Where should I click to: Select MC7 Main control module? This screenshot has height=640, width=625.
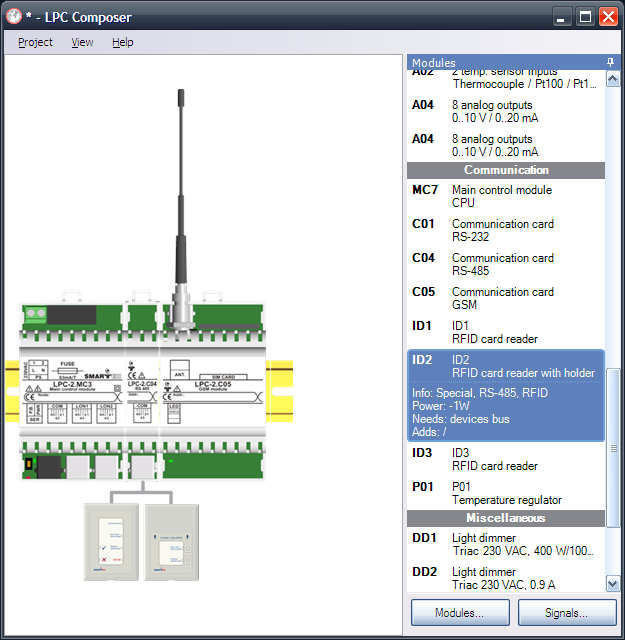[506, 196]
